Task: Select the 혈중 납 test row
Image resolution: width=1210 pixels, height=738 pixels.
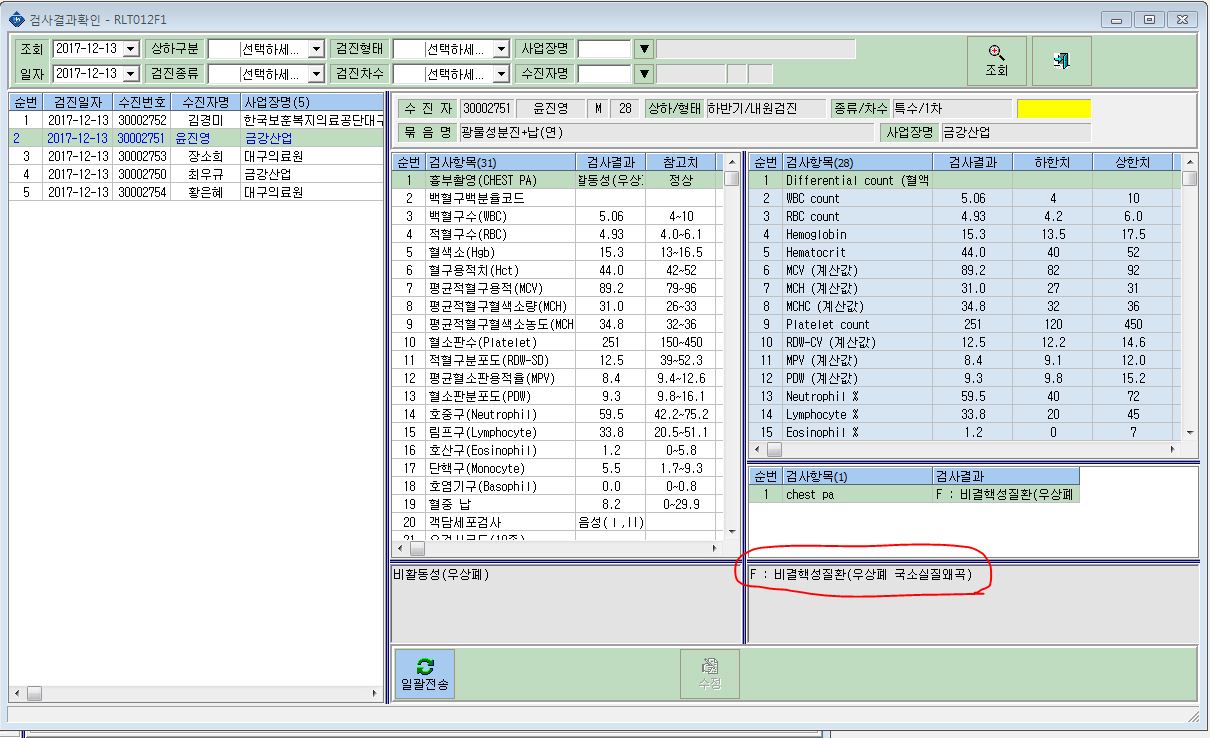Action: point(558,504)
